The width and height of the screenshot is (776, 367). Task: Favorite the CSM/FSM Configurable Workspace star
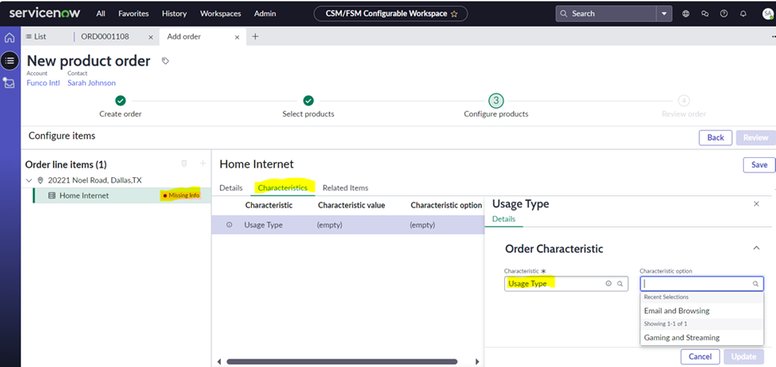pos(454,14)
